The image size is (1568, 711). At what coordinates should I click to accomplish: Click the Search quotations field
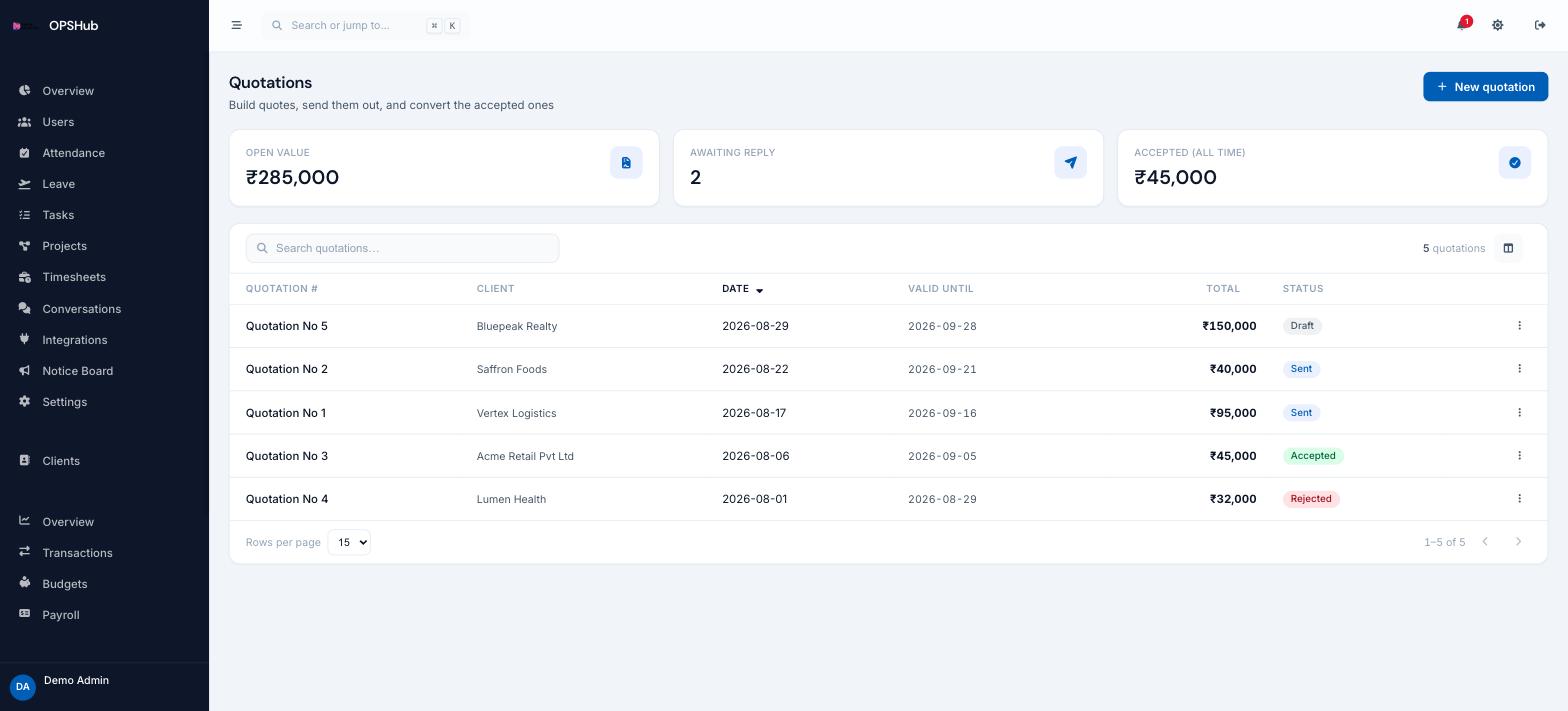[x=402, y=248]
